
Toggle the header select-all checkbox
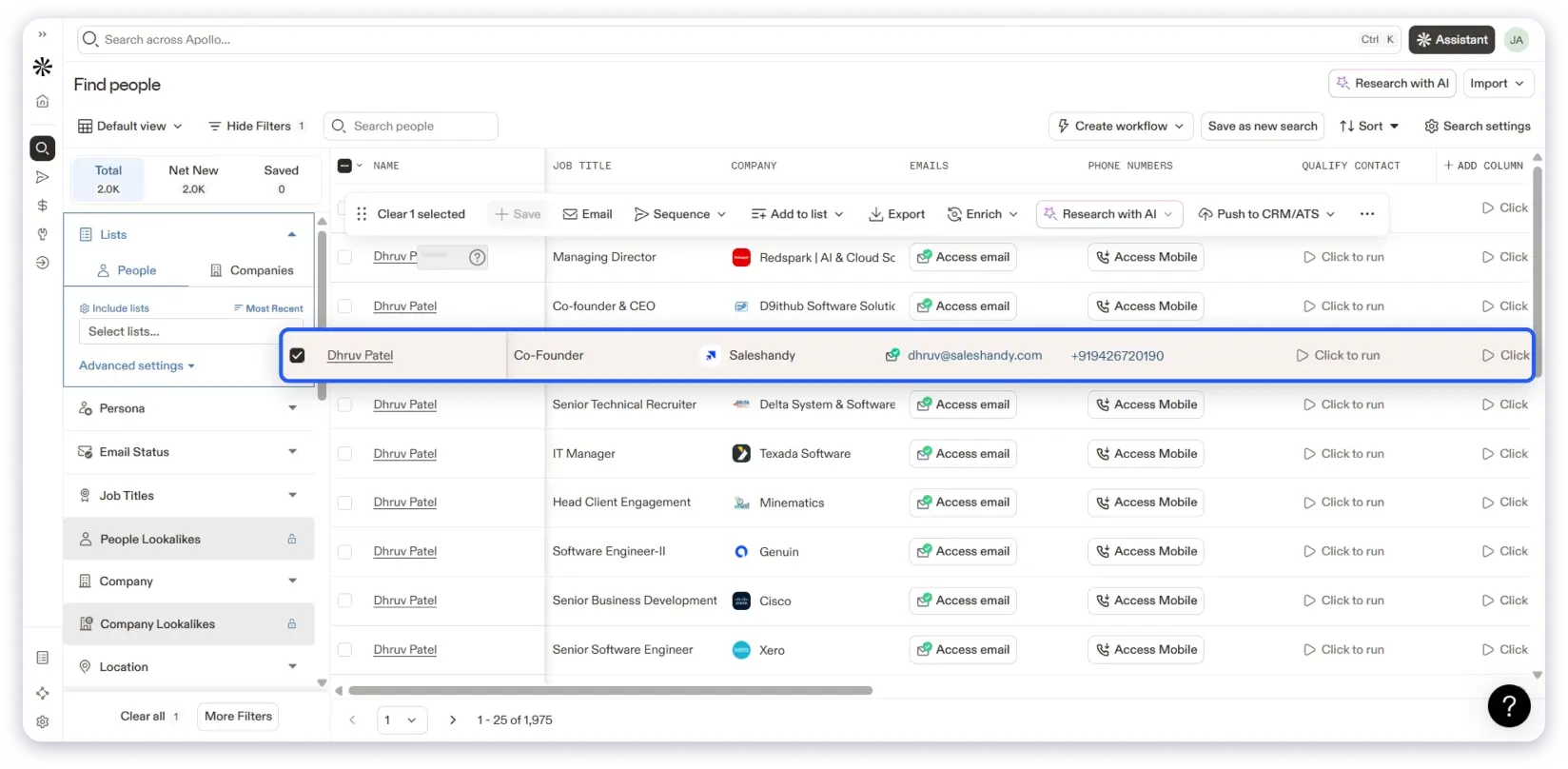[x=344, y=166]
